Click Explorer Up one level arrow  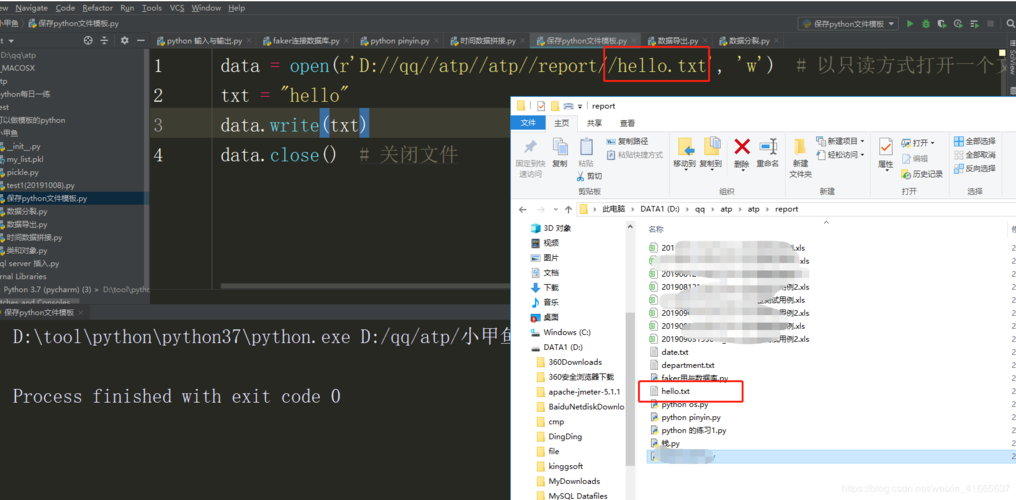(568, 209)
